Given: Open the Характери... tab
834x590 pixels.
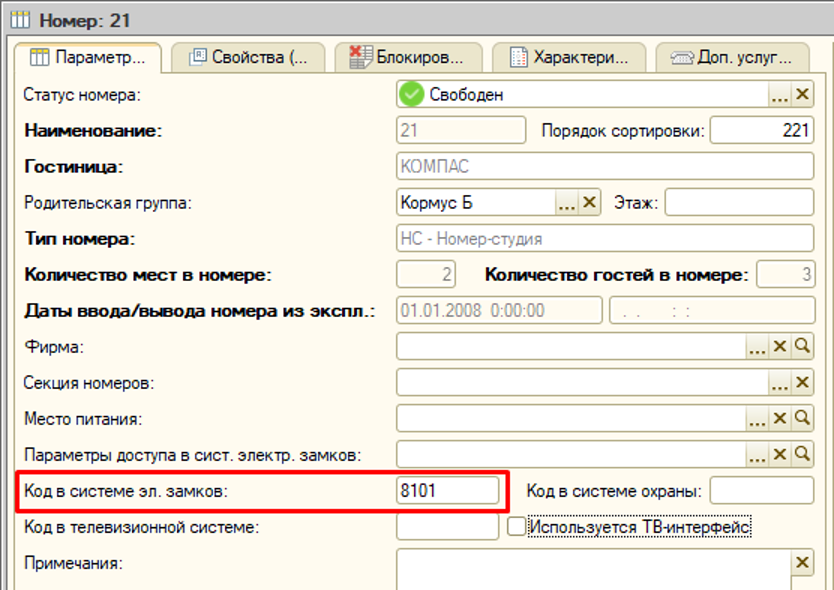Looking at the screenshot, I should pos(569,57).
